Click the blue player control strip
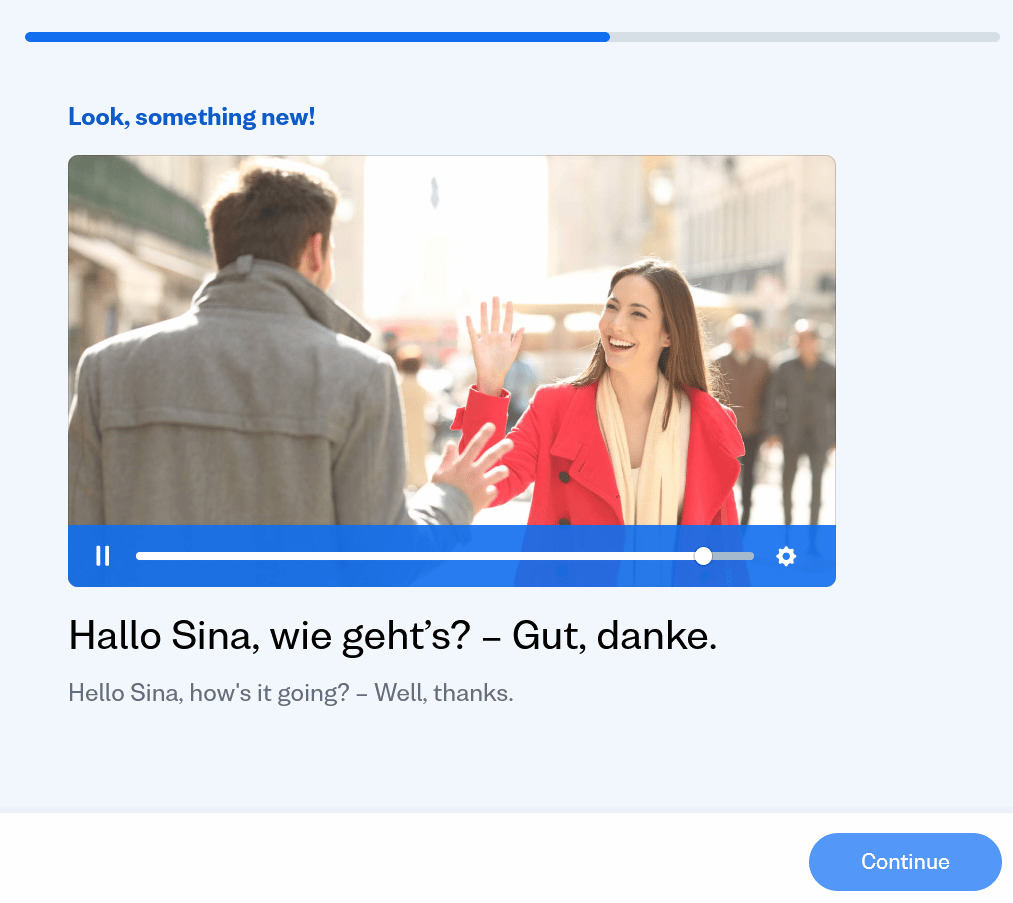 click(450, 556)
